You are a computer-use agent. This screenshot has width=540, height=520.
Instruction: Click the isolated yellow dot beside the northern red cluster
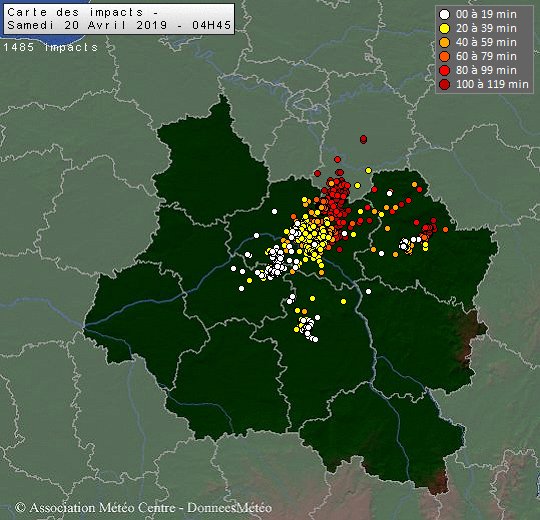(x=368, y=170)
